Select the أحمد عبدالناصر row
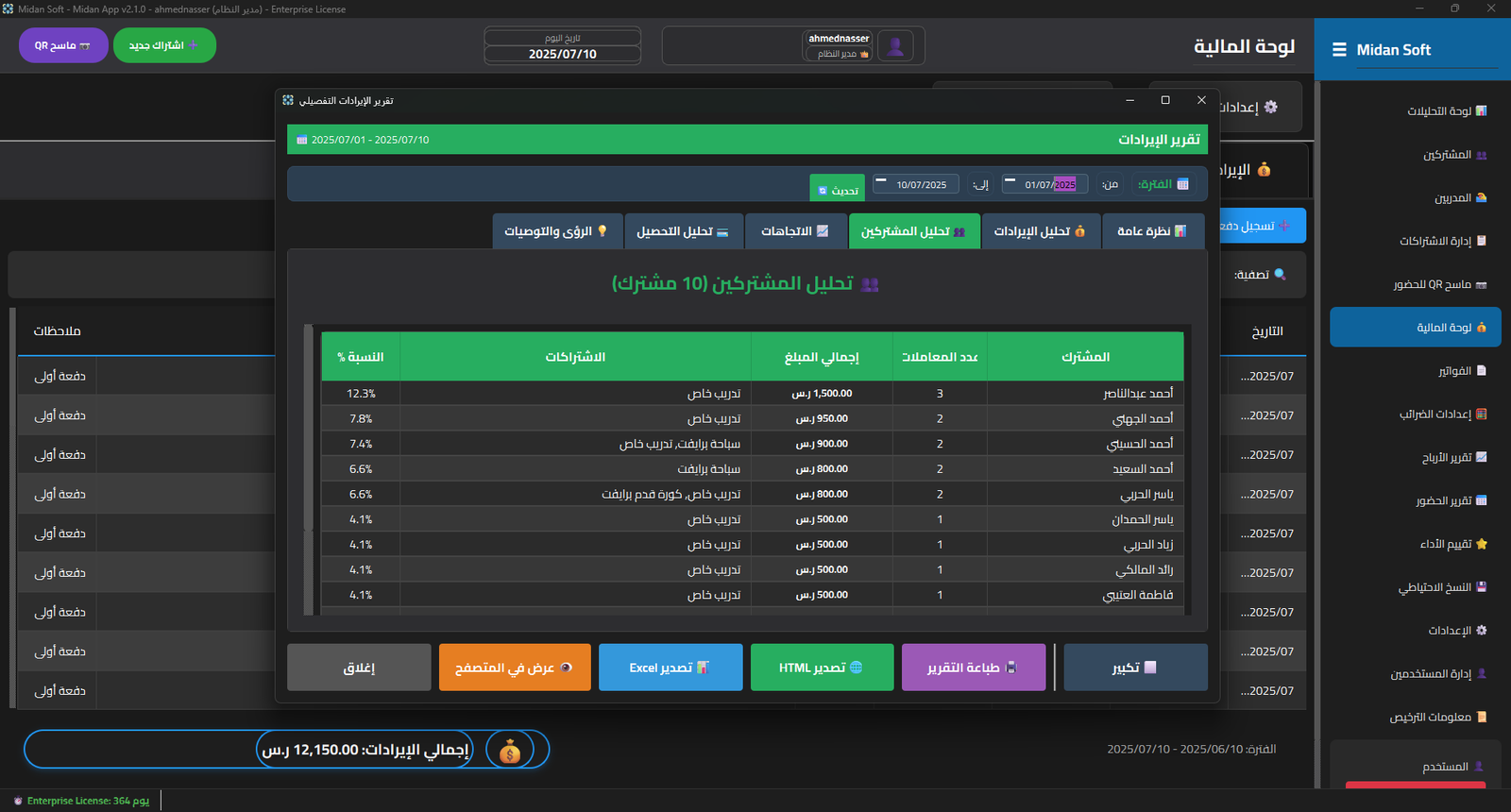This screenshot has height=812, width=1511. 753,394
